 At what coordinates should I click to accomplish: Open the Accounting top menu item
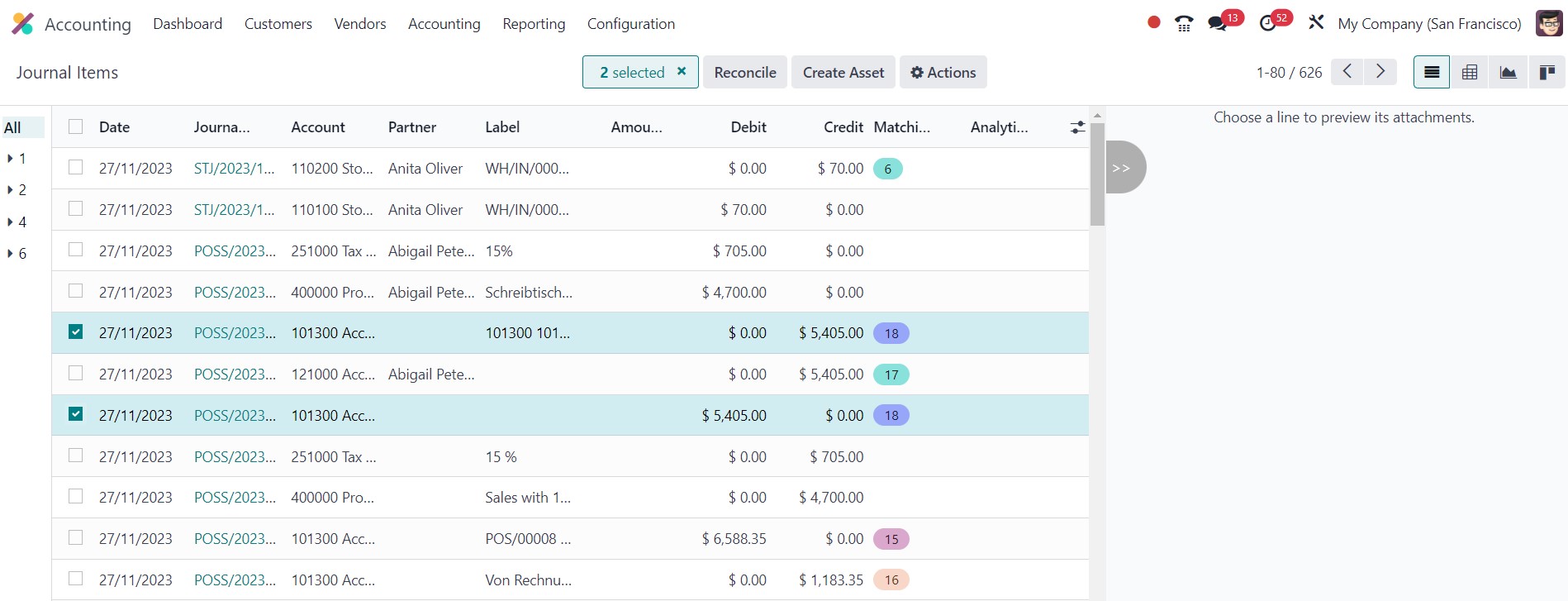click(x=444, y=24)
